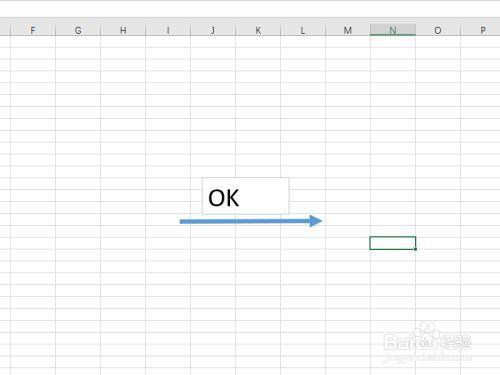The height and width of the screenshot is (375, 500).
Task: Select column L header
Action: point(303,30)
